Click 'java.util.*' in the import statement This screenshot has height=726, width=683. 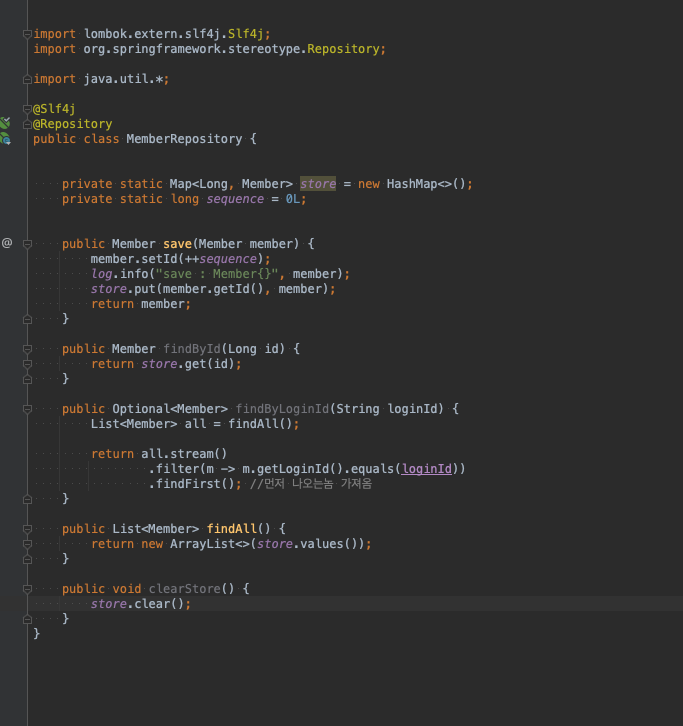(123, 79)
